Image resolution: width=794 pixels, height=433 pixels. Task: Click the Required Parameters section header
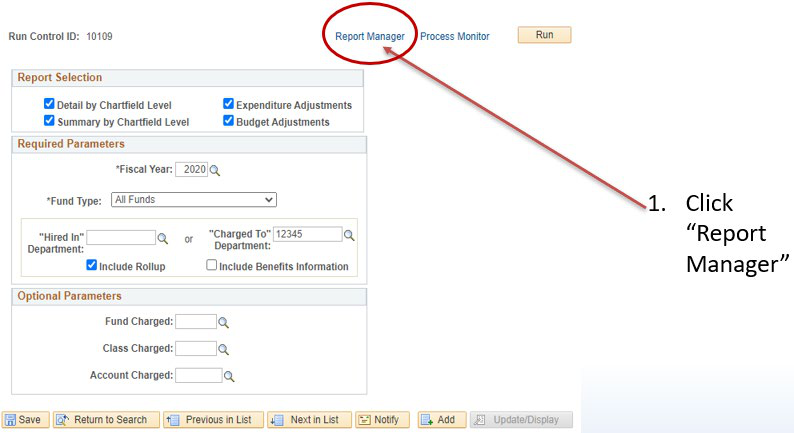189,144
